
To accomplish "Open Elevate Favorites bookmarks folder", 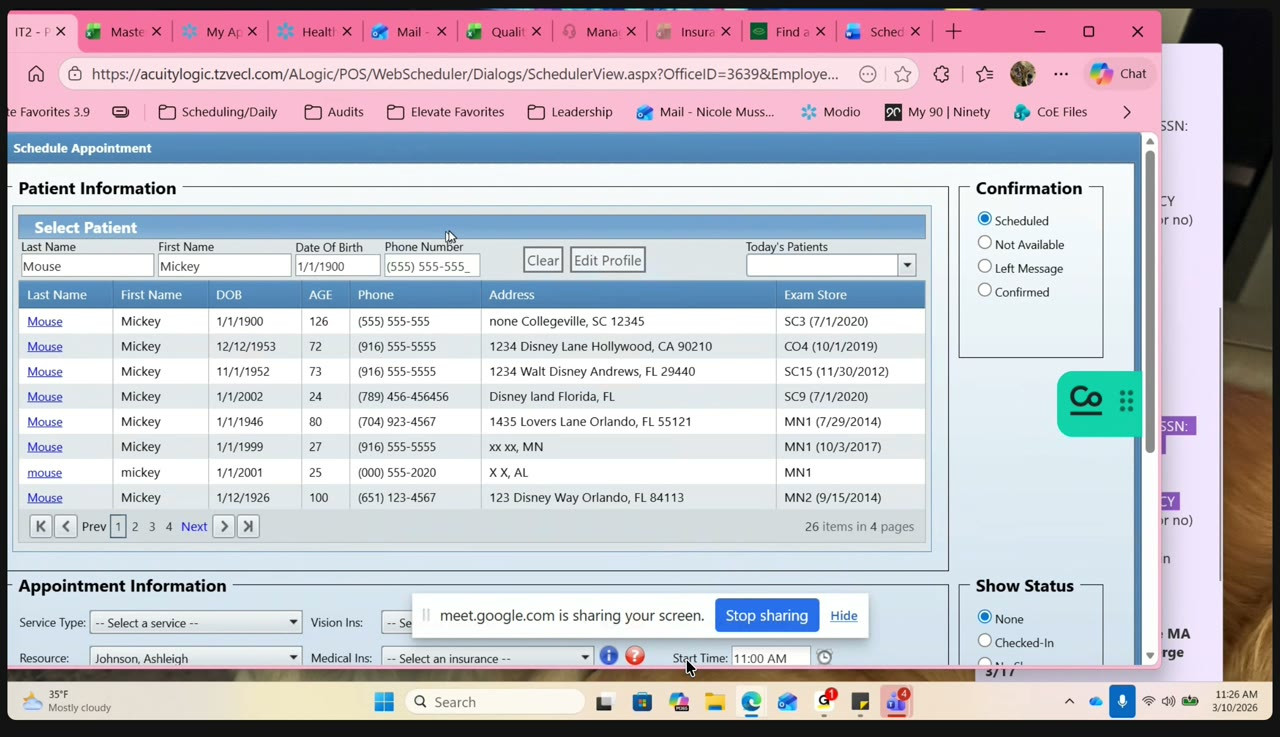I will [x=445, y=112].
